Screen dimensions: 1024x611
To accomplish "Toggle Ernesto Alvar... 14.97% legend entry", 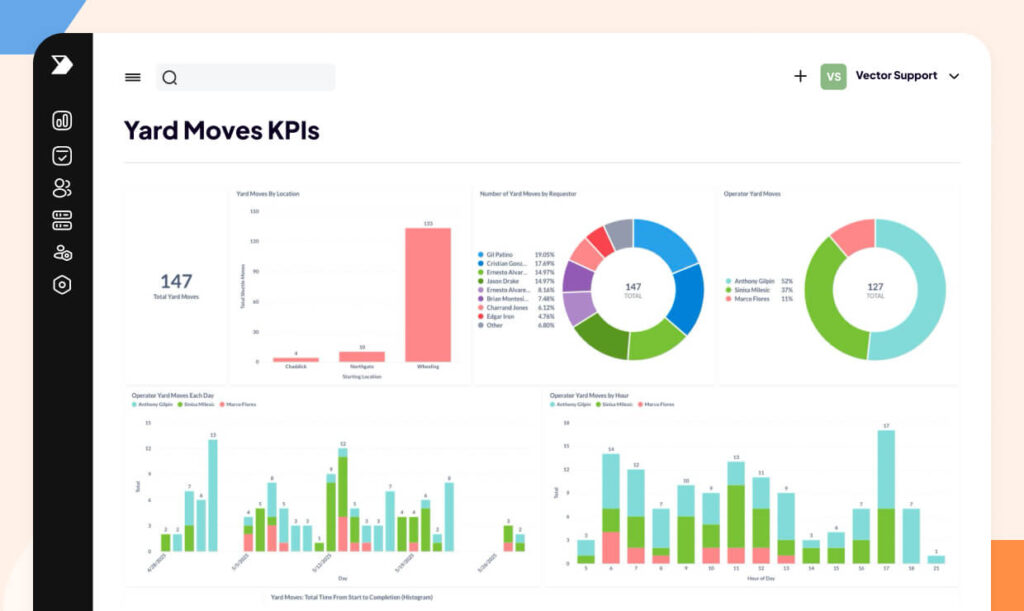I will pos(516,272).
